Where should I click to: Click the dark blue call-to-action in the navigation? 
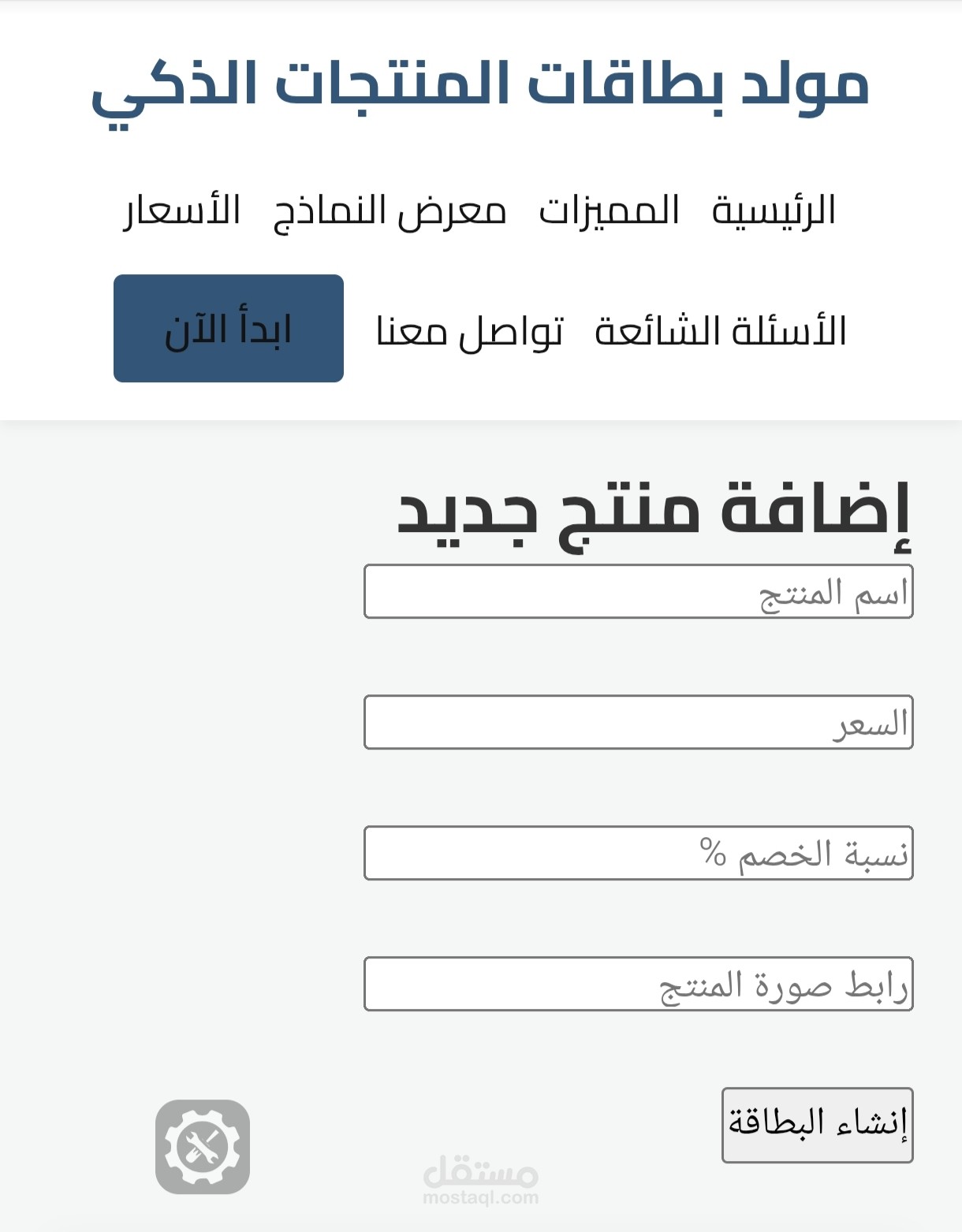[229, 329]
